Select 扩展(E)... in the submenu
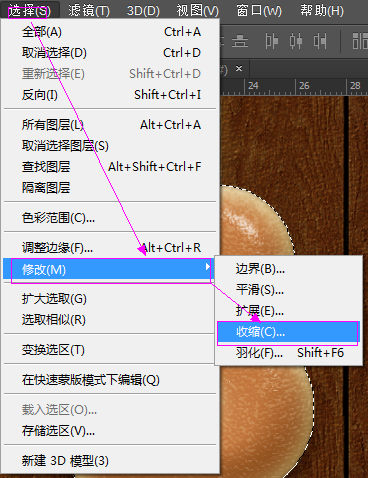368x478 pixels. pos(289,311)
